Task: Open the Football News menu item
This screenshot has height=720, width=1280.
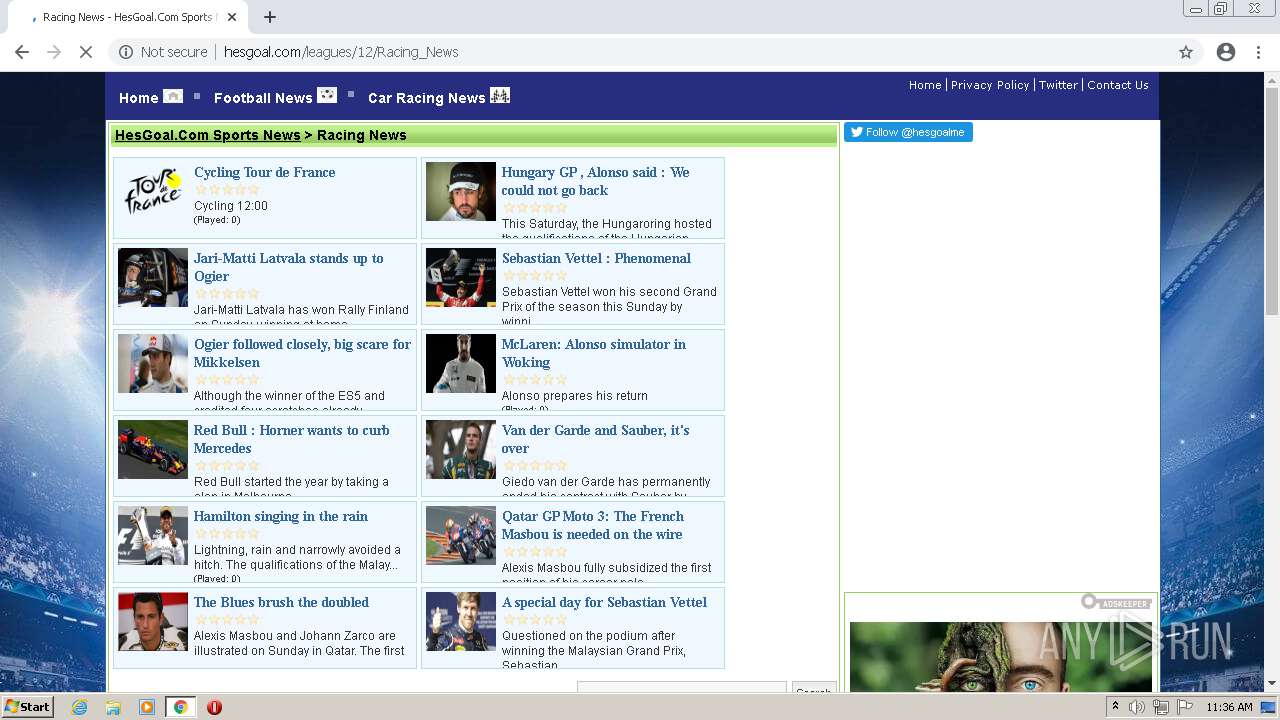Action: click(263, 98)
